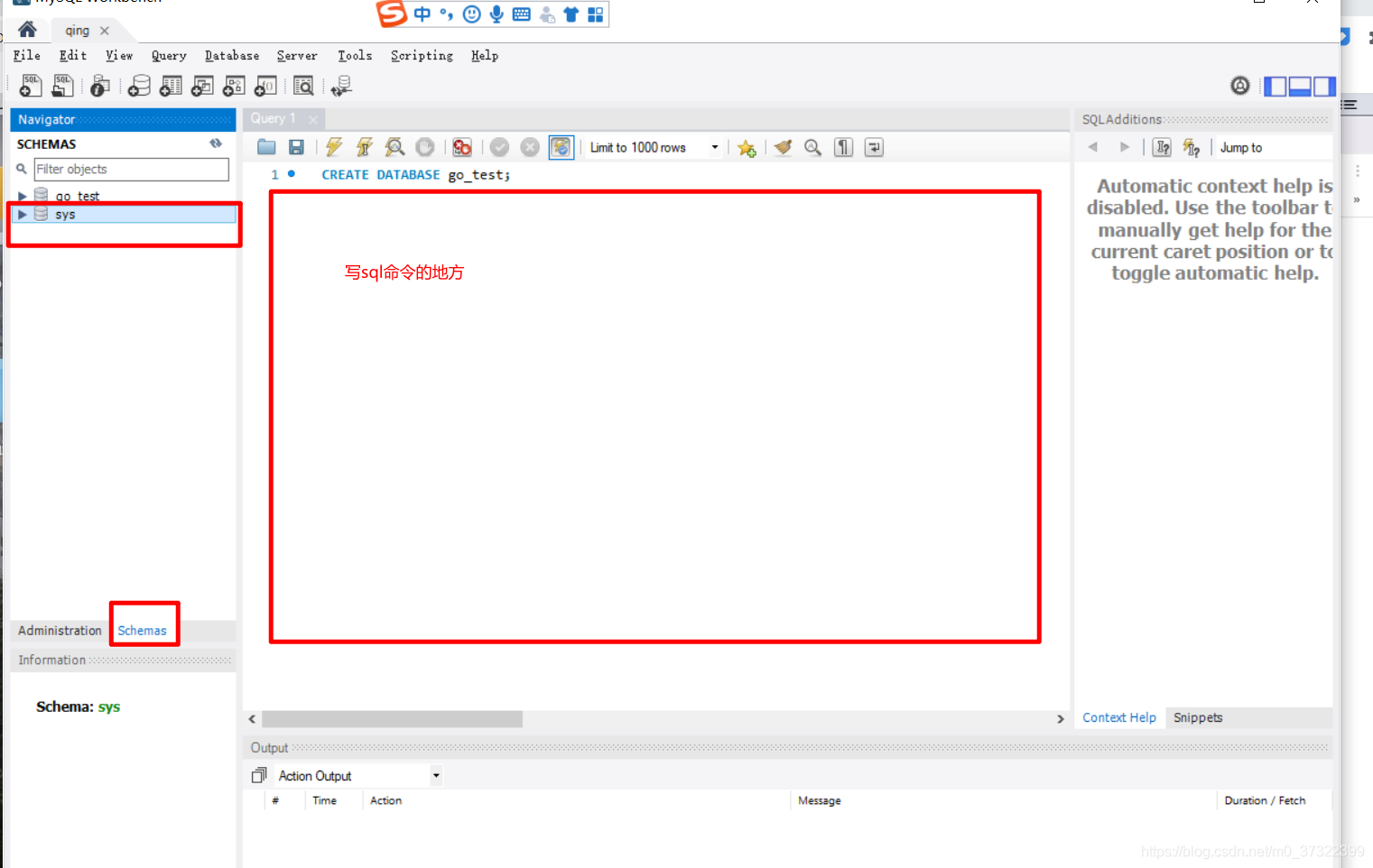Viewport: 1373px width, 868px height.
Task: Close the qing connection tab
Action: coord(105,31)
